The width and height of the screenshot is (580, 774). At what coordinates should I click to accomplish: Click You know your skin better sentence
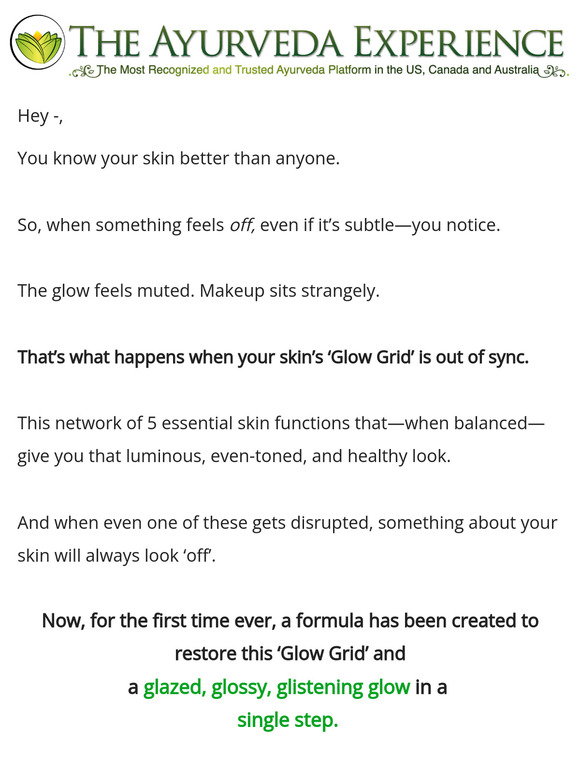coord(179,158)
